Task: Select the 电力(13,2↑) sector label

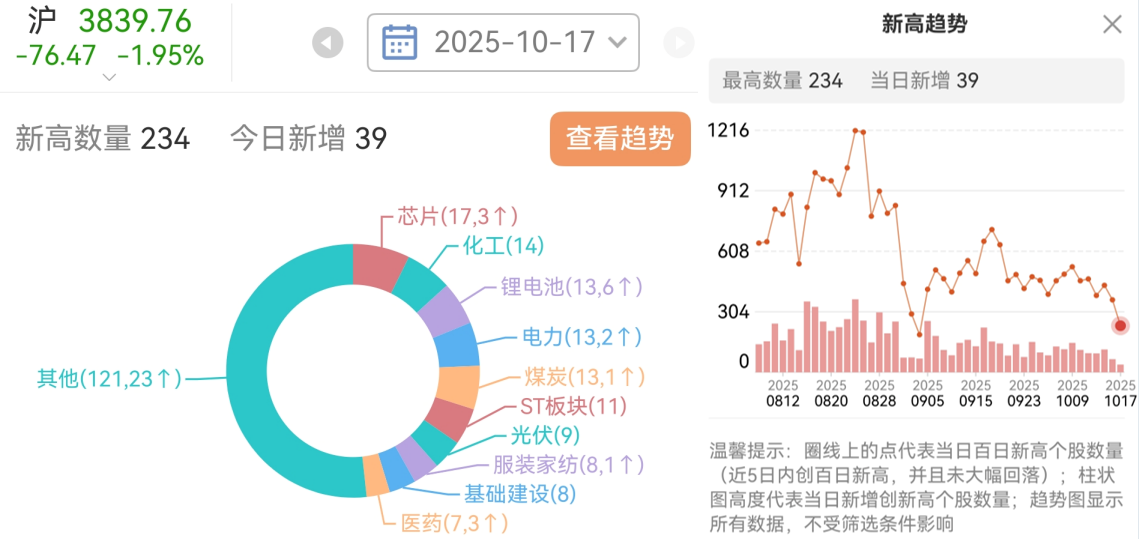Action: tap(582, 336)
